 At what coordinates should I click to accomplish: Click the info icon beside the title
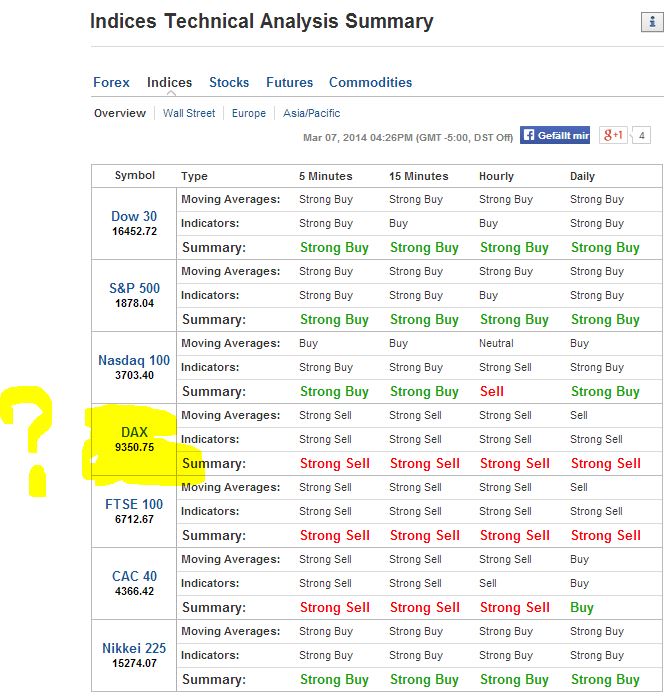(652, 22)
